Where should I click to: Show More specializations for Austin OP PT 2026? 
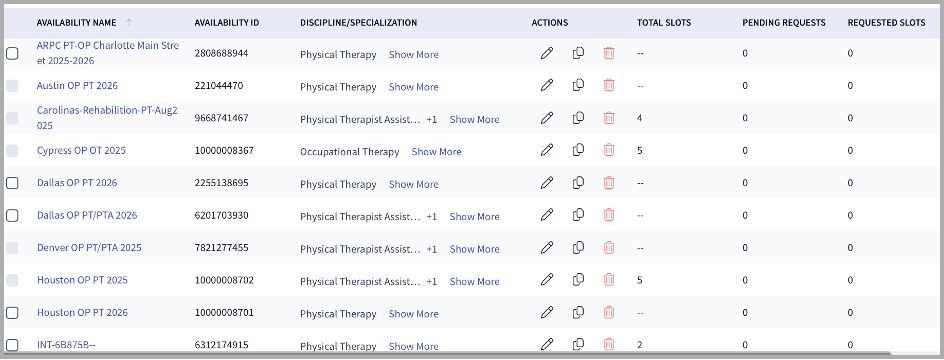point(414,87)
